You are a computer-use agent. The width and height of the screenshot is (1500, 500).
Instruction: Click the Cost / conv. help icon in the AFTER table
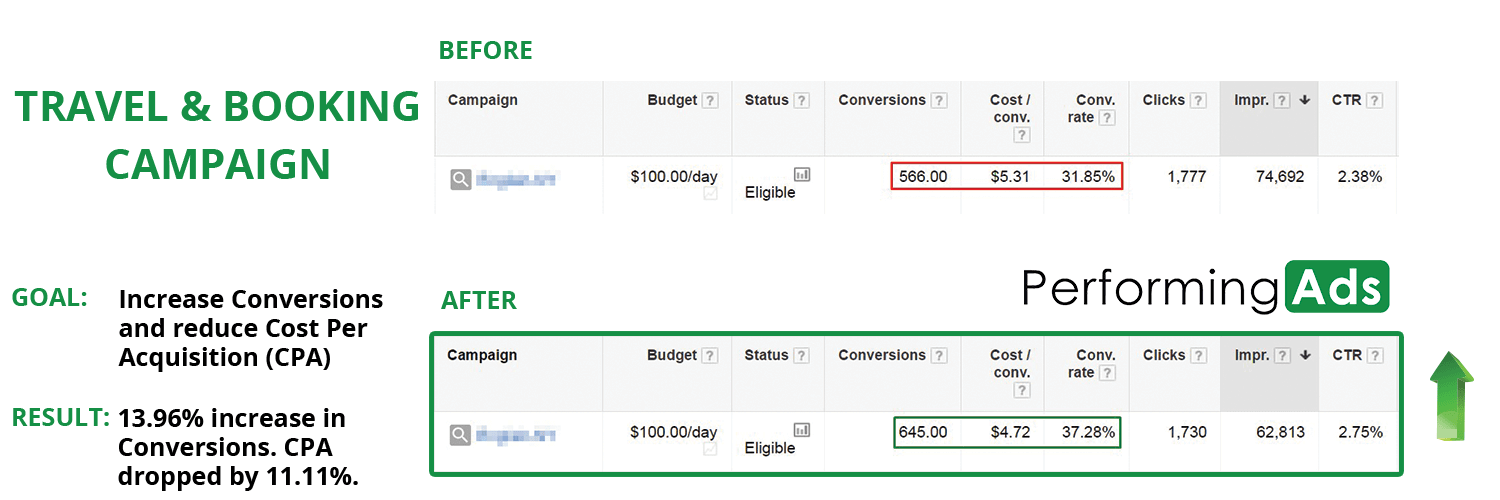[x=1021, y=391]
